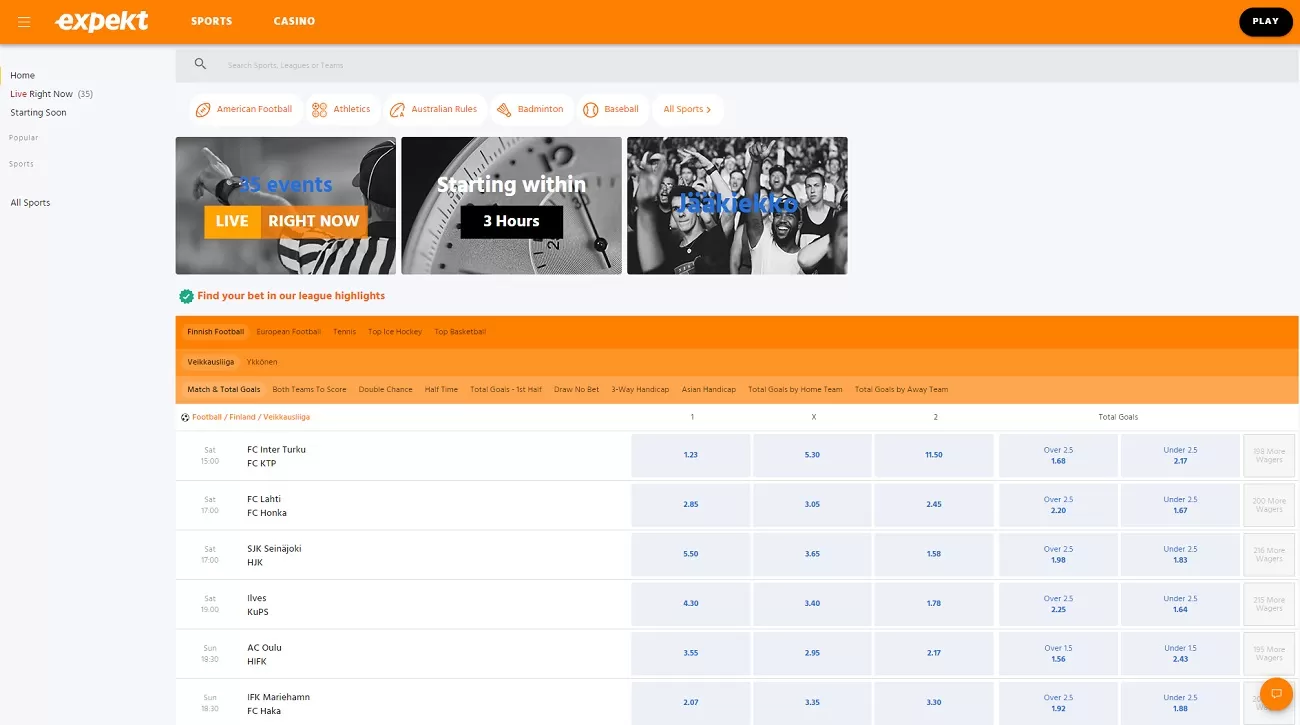Screen dimensions: 1300x725
Task: Pick HJK away win odds 1.58
Action: click(x=934, y=554)
